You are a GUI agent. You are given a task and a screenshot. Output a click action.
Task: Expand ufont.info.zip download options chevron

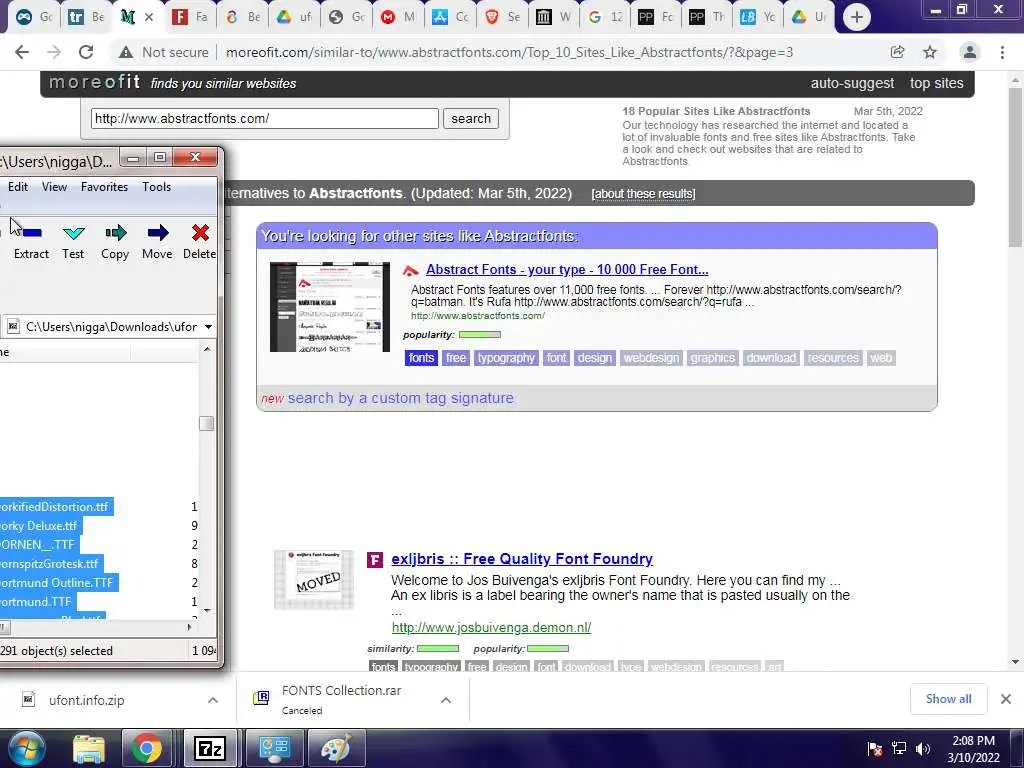pos(213,700)
